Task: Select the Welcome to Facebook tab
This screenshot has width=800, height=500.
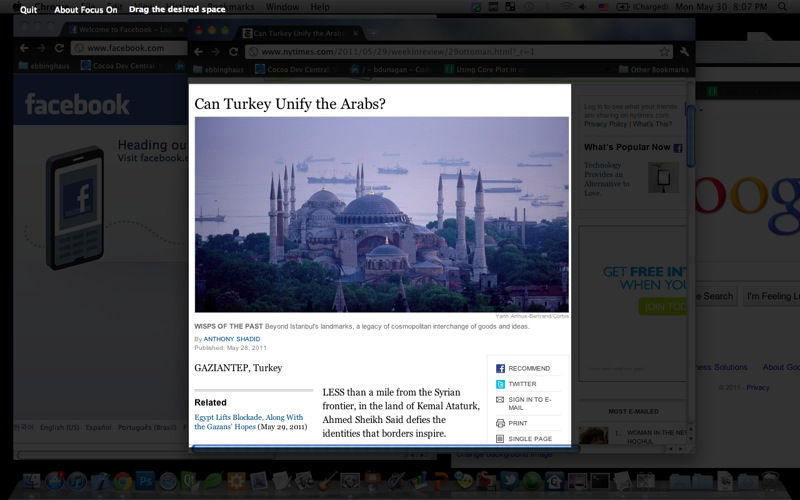Action: 124,30
